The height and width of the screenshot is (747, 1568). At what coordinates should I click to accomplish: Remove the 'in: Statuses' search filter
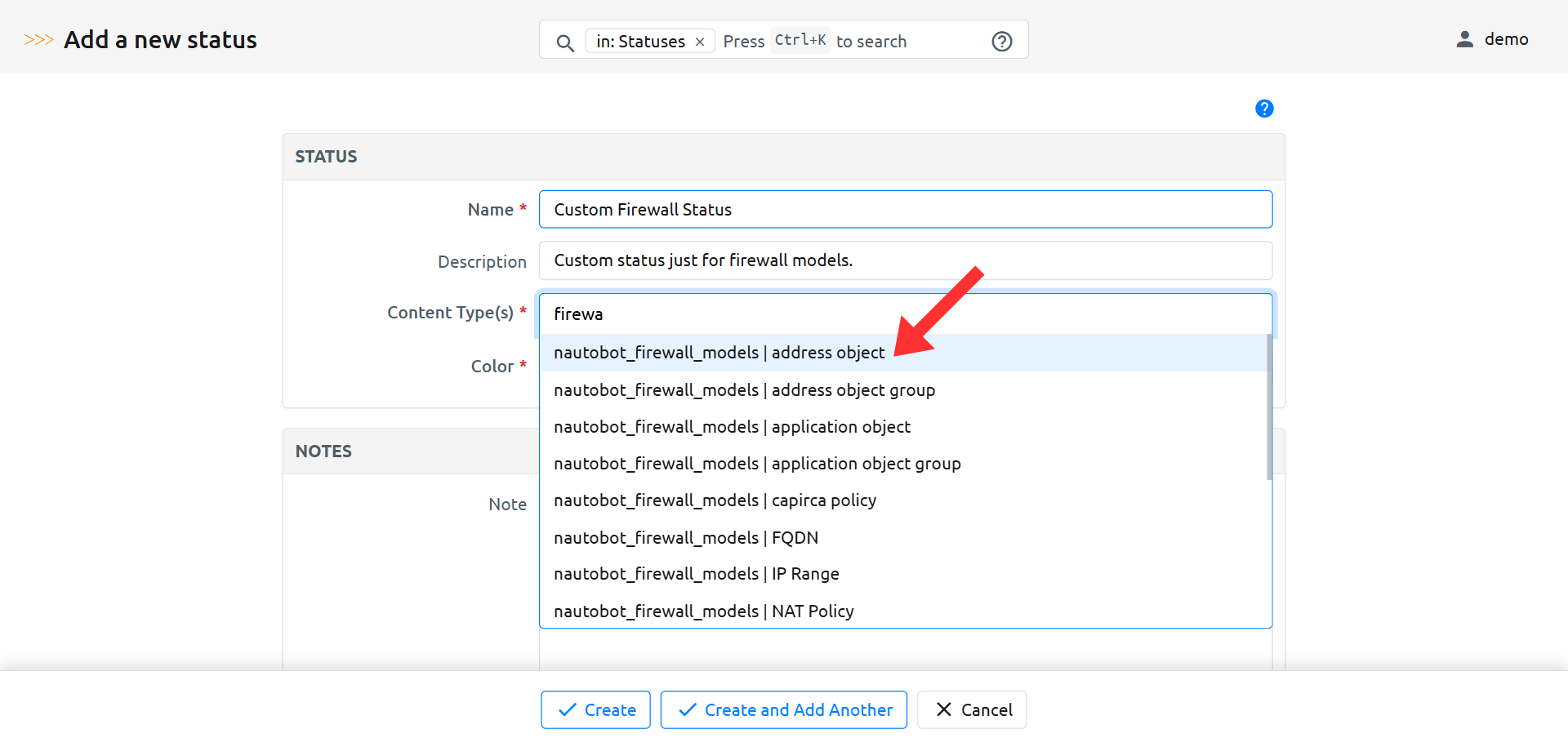pos(700,42)
